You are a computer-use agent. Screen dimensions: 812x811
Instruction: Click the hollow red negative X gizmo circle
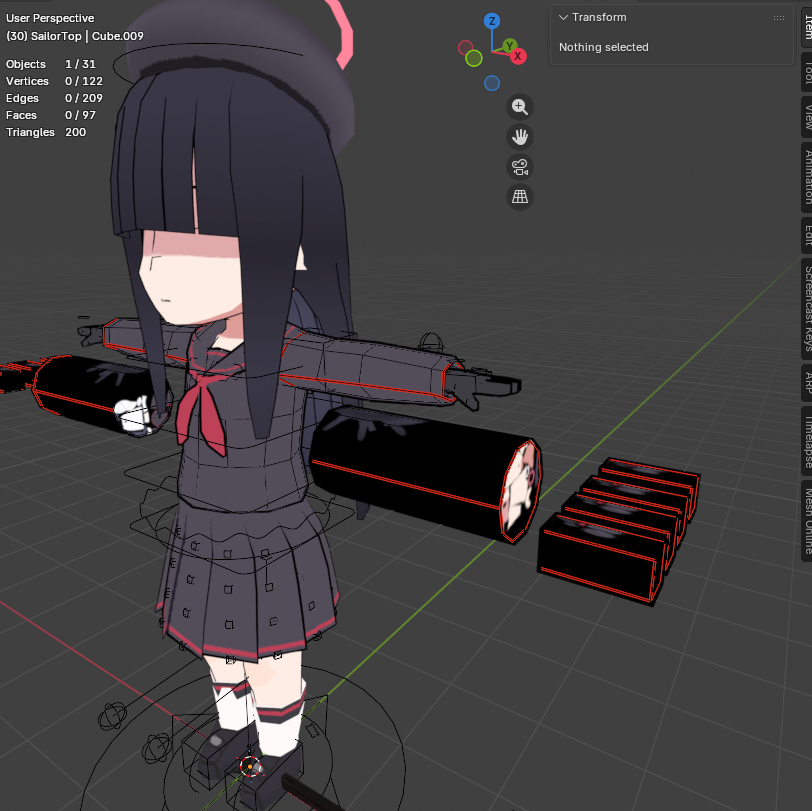(x=466, y=48)
